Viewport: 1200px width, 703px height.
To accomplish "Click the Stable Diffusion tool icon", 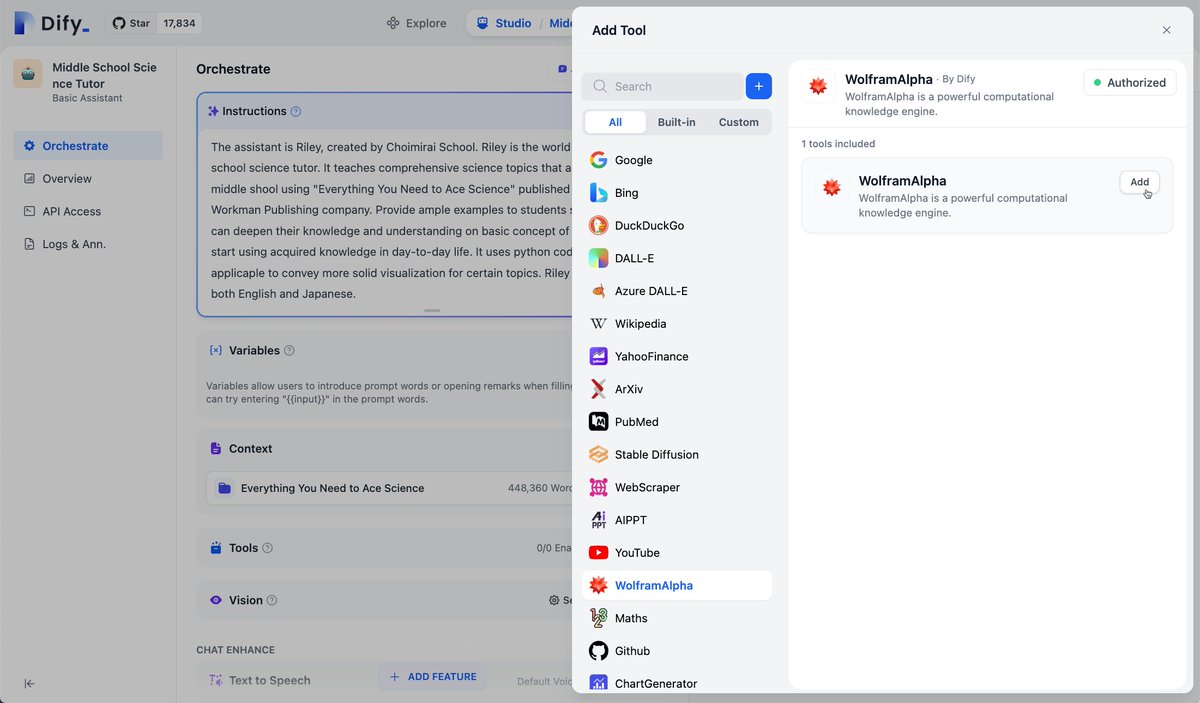I will pos(598,454).
